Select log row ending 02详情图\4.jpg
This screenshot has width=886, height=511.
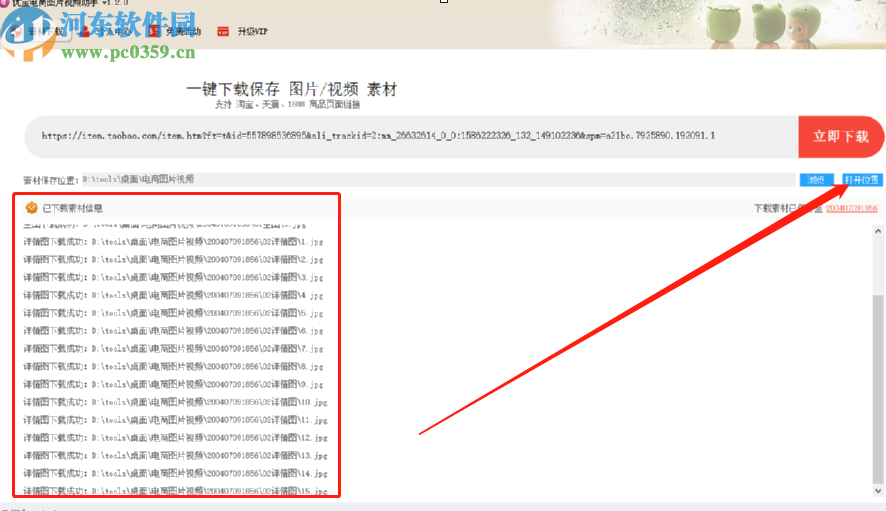tap(173, 296)
